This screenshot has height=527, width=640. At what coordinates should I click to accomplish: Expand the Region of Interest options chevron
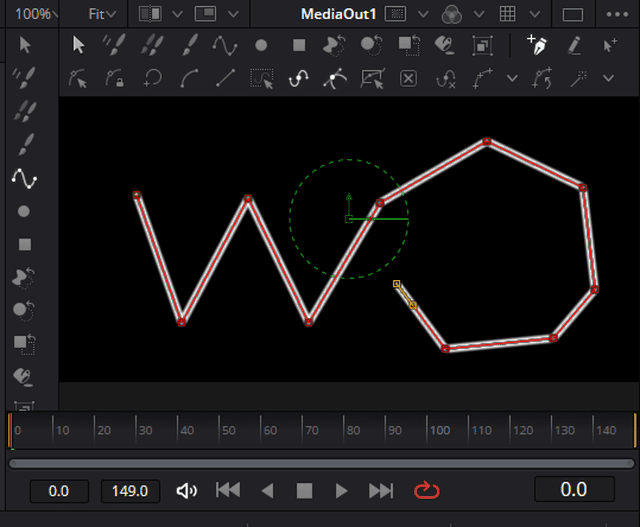(x=423, y=15)
